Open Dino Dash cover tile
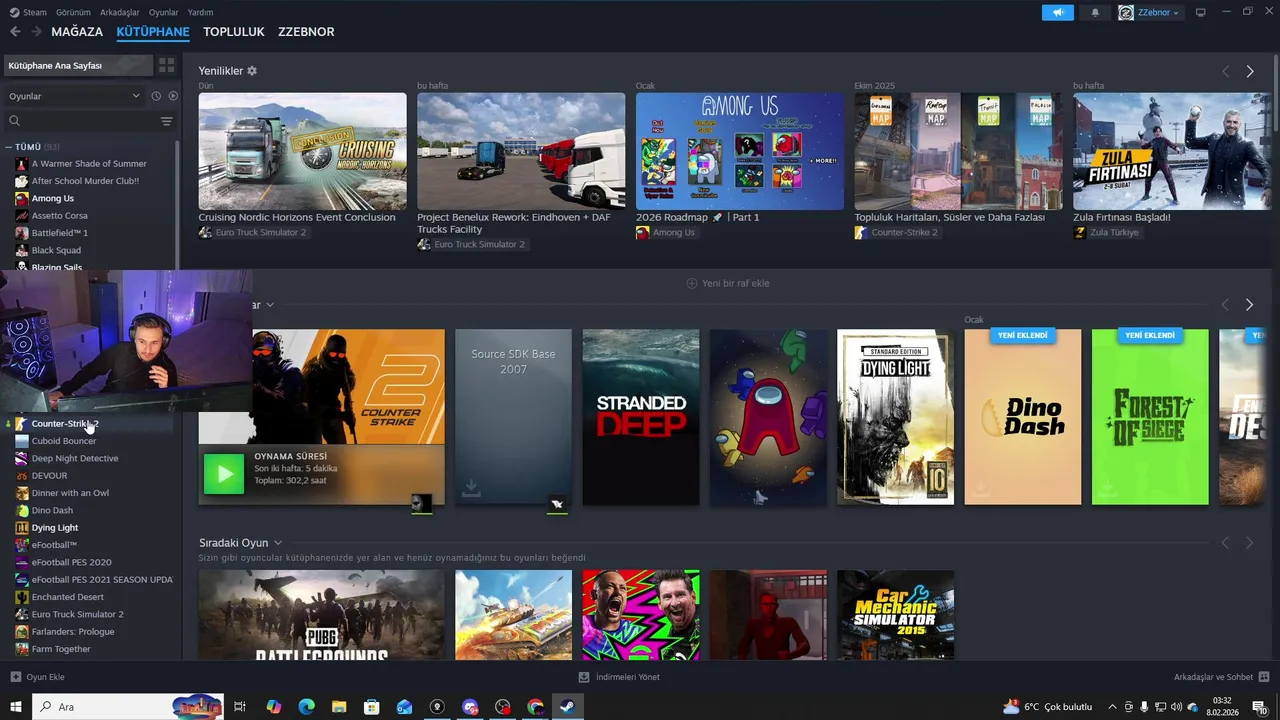Viewport: 1280px width, 720px height. click(x=1023, y=417)
